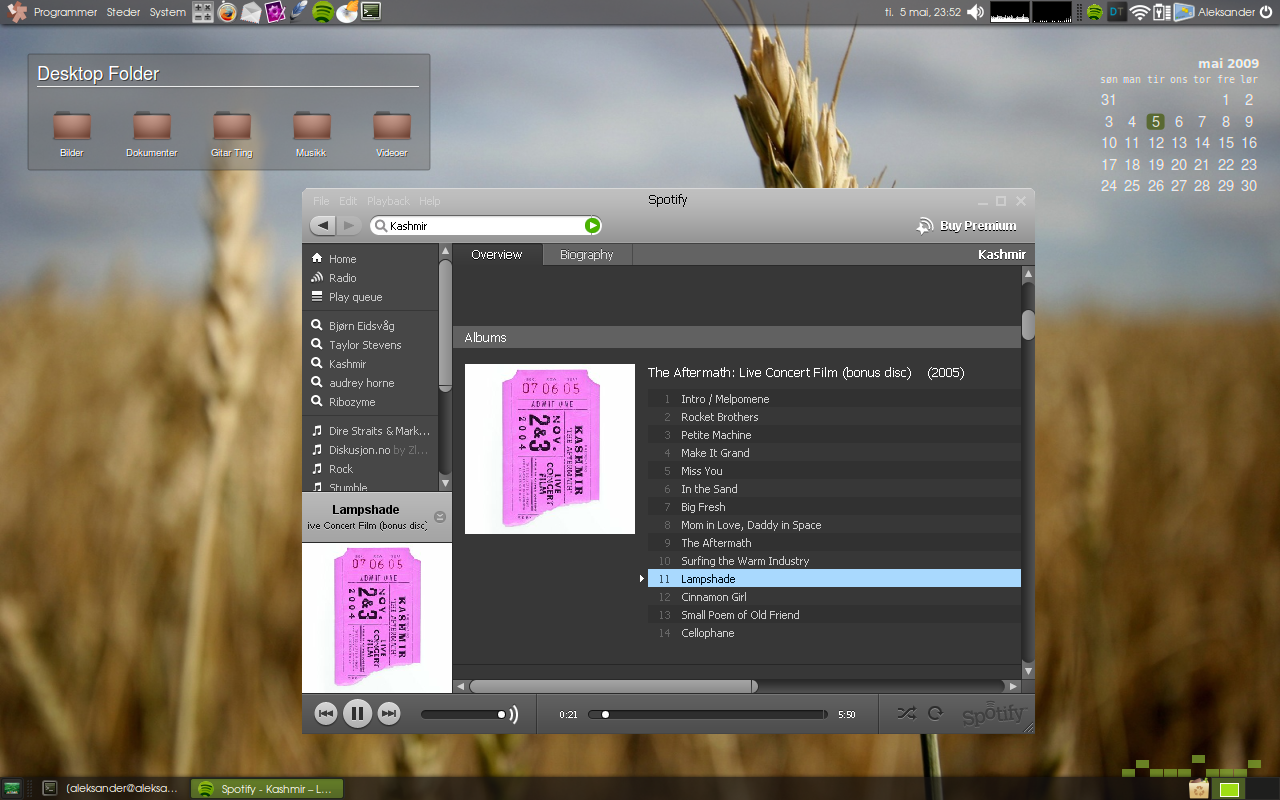Open the Gitar Ting desktop folder
The image size is (1280, 800).
(232, 134)
